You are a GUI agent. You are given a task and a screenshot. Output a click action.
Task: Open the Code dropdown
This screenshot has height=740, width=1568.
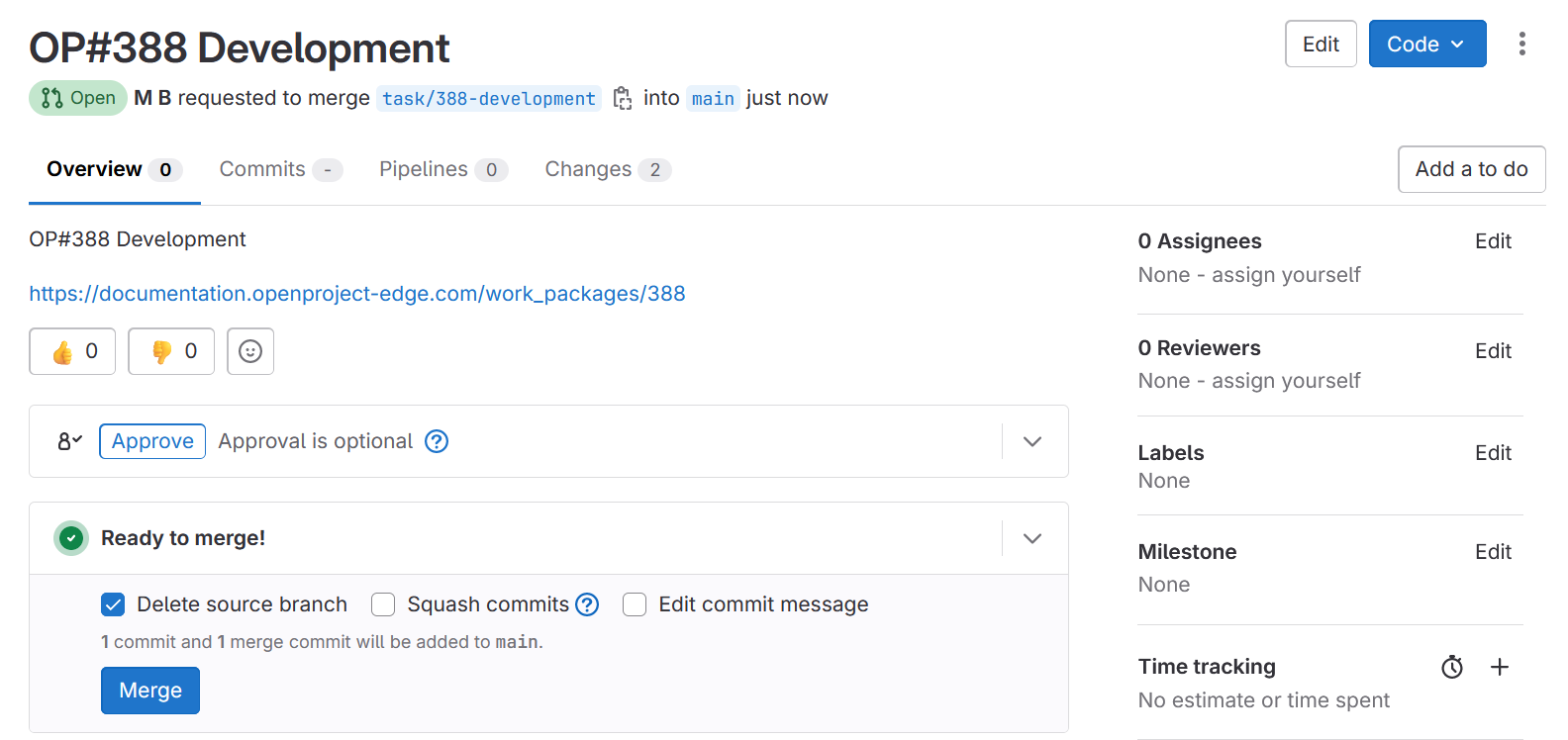(x=1426, y=44)
